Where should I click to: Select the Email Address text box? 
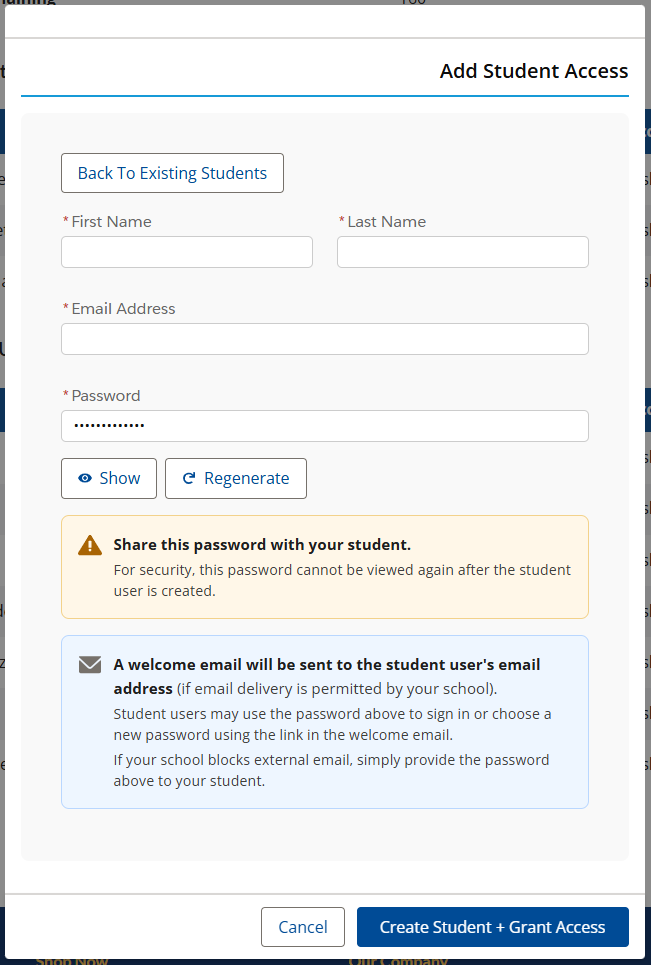(325, 339)
